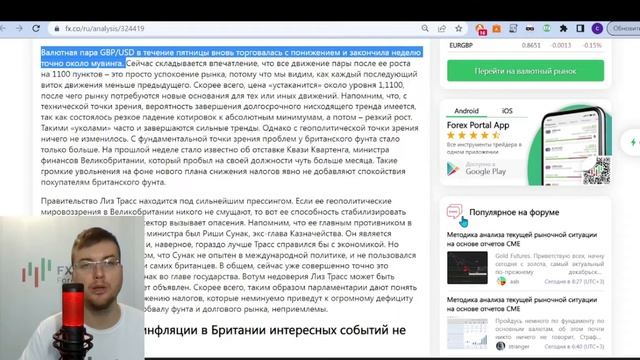Open second Методика анализа forum post title
This screenshot has height=360, width=640.
pyautogui.click(x=522, y=304)
